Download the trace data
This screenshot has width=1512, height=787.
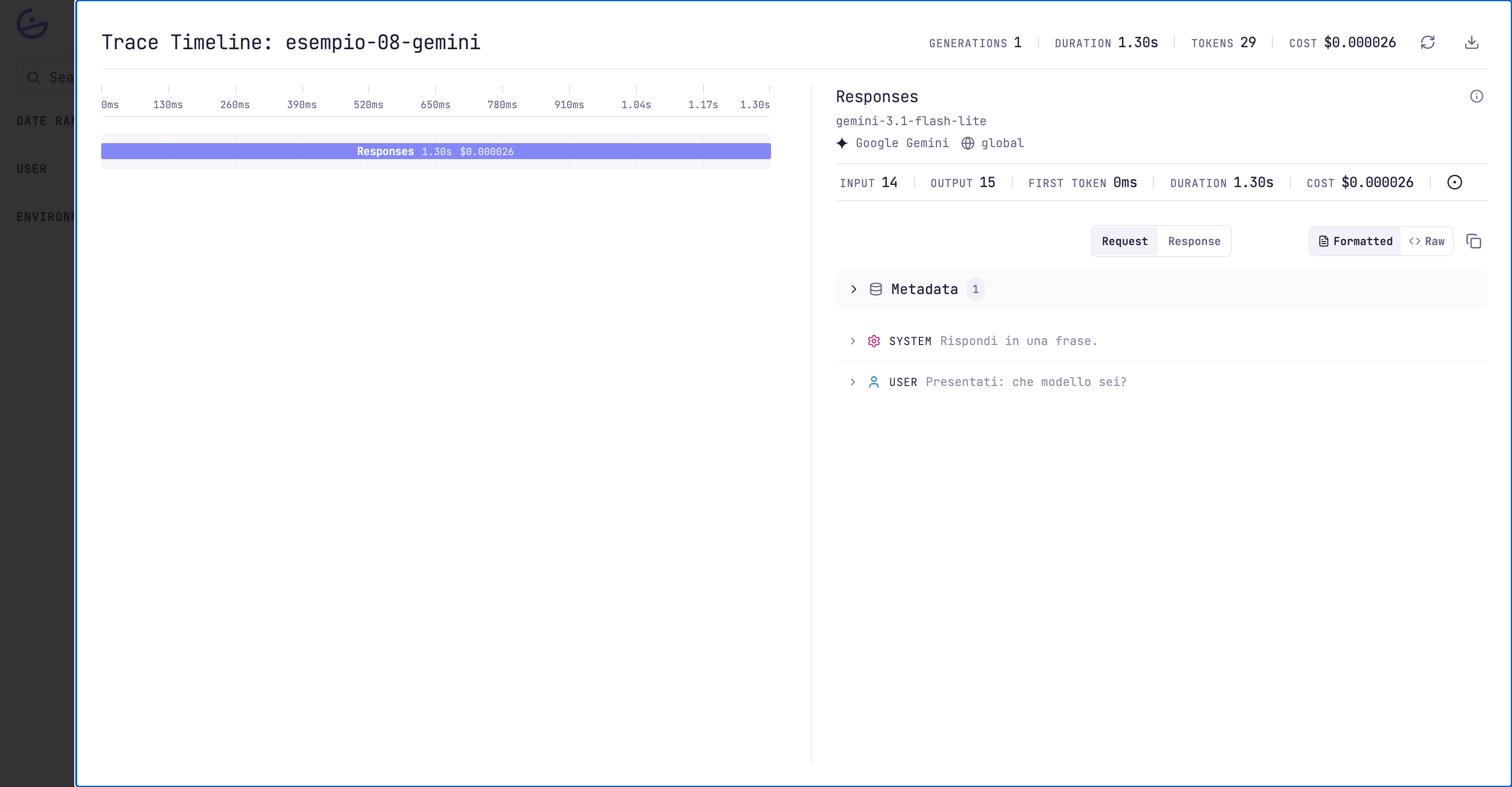1472,42
